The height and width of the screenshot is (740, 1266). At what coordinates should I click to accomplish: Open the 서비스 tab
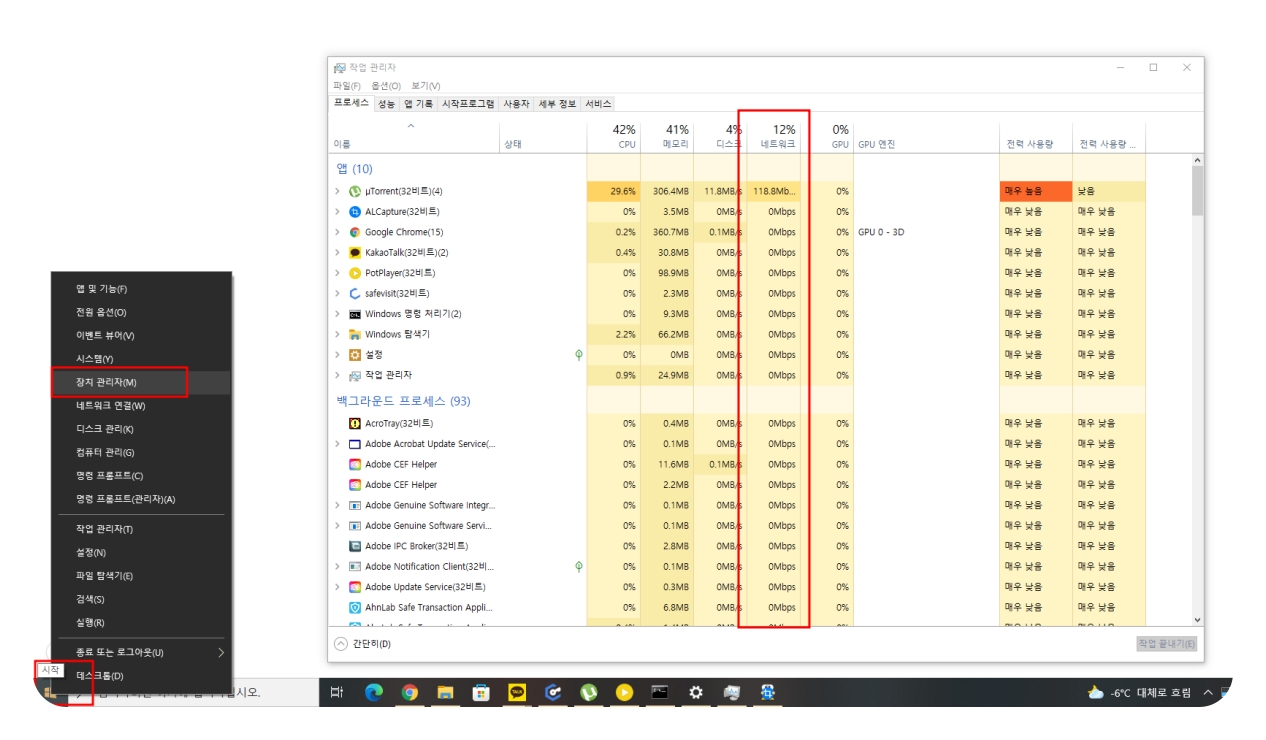[x=598, y=104]
